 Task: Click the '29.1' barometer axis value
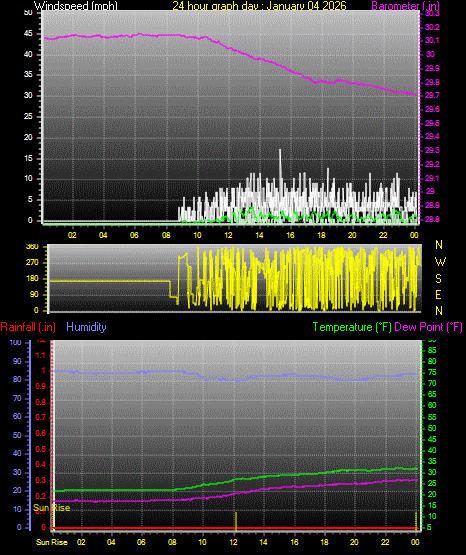click(432, 178)
